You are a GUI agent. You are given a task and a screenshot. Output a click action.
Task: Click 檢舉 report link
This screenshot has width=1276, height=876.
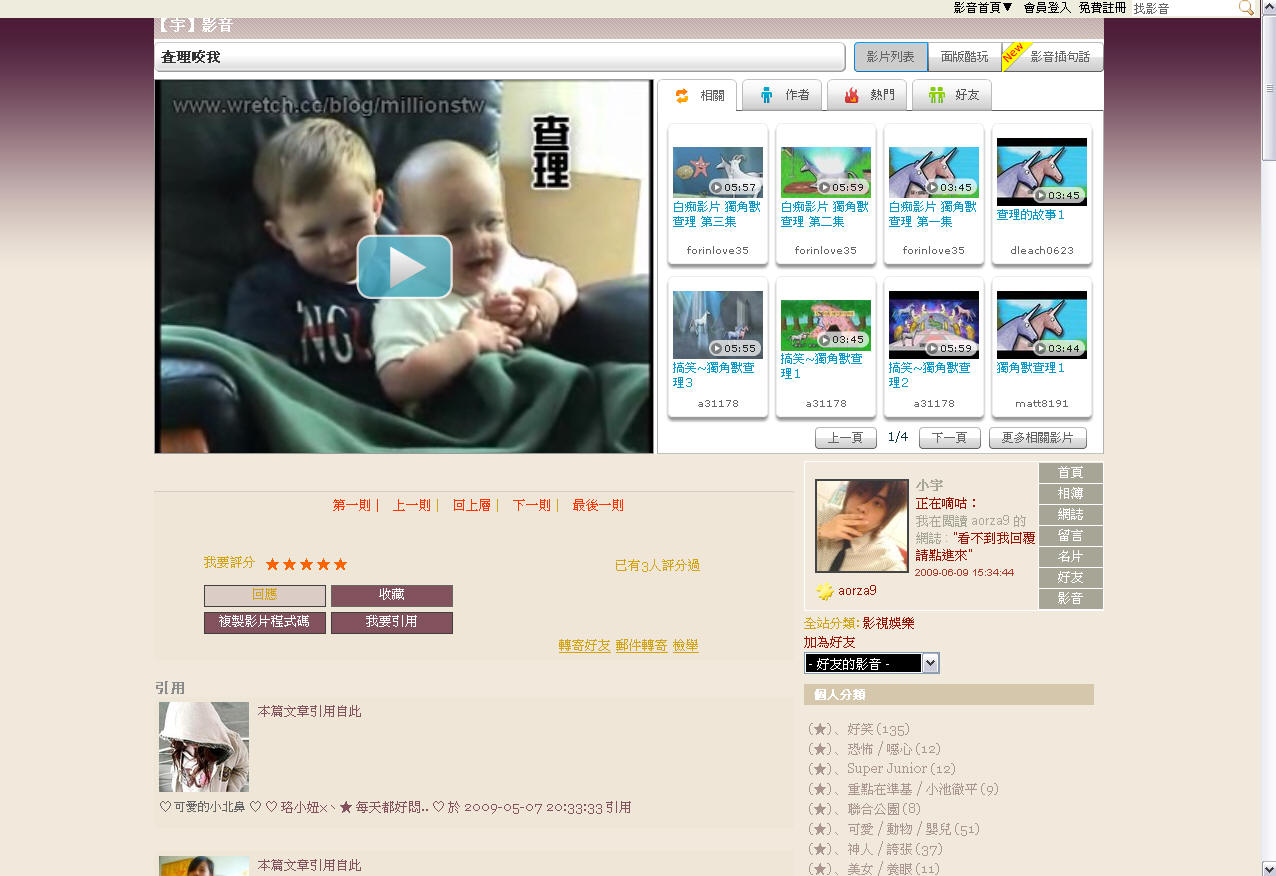pos(686,646)
